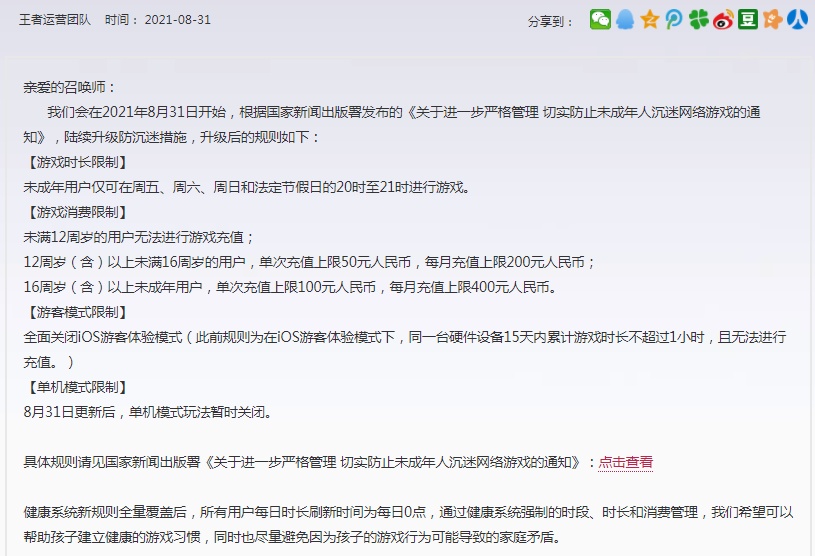
Task: Click the orange flower smiley share icon
Action: pyautogui.click(x=772, y=20)
